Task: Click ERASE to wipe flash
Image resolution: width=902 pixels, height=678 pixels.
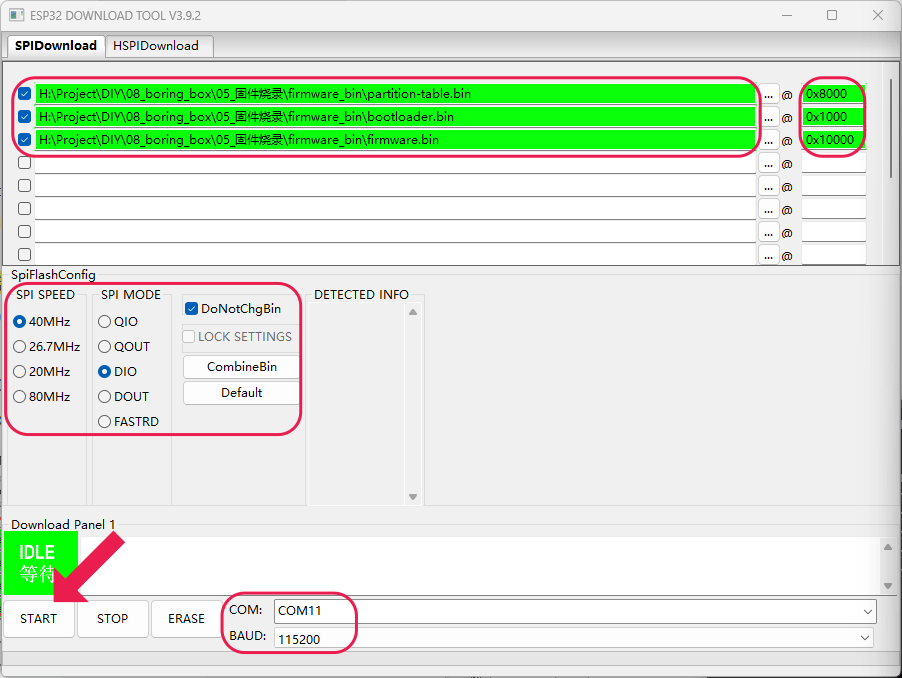Action: coord(186,619)
